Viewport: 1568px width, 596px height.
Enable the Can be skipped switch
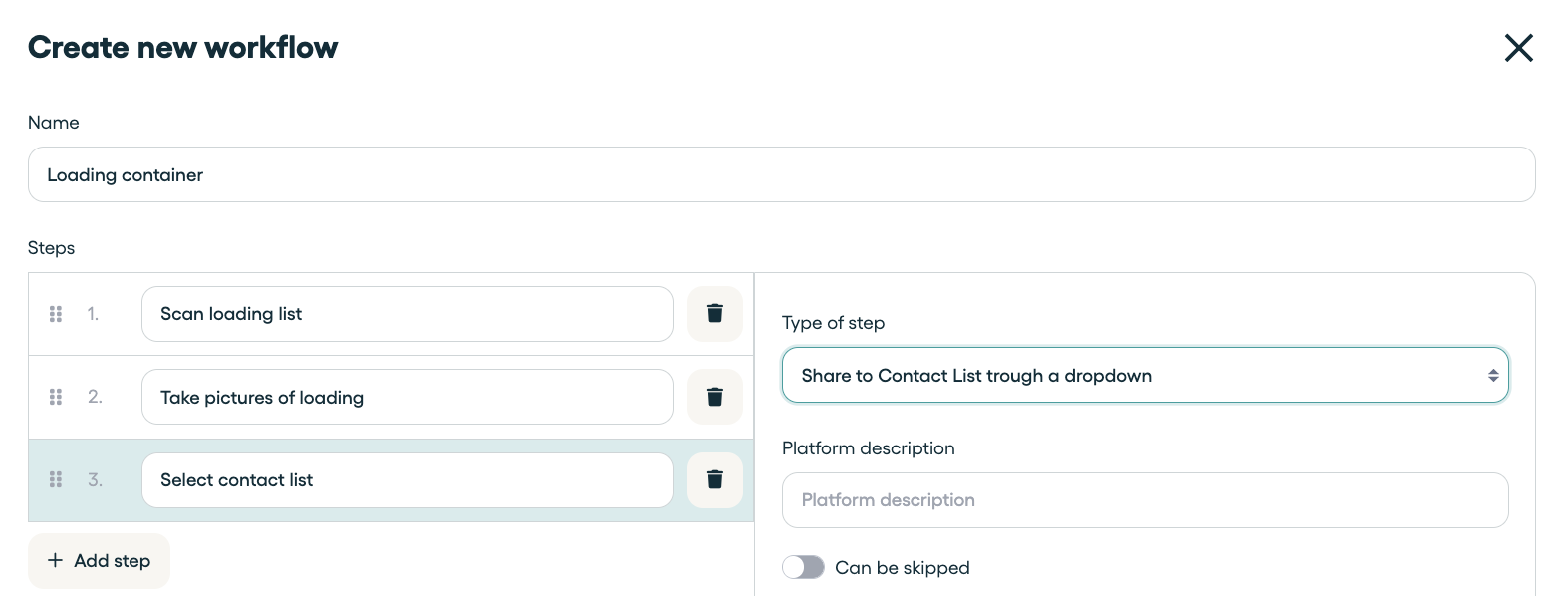(x=803, y=567)
